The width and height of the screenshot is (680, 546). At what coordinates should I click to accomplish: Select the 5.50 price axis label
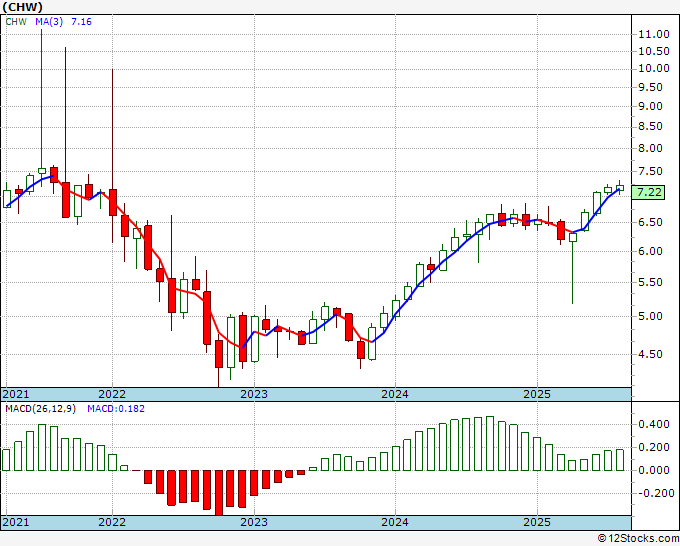tap(651, 282)
